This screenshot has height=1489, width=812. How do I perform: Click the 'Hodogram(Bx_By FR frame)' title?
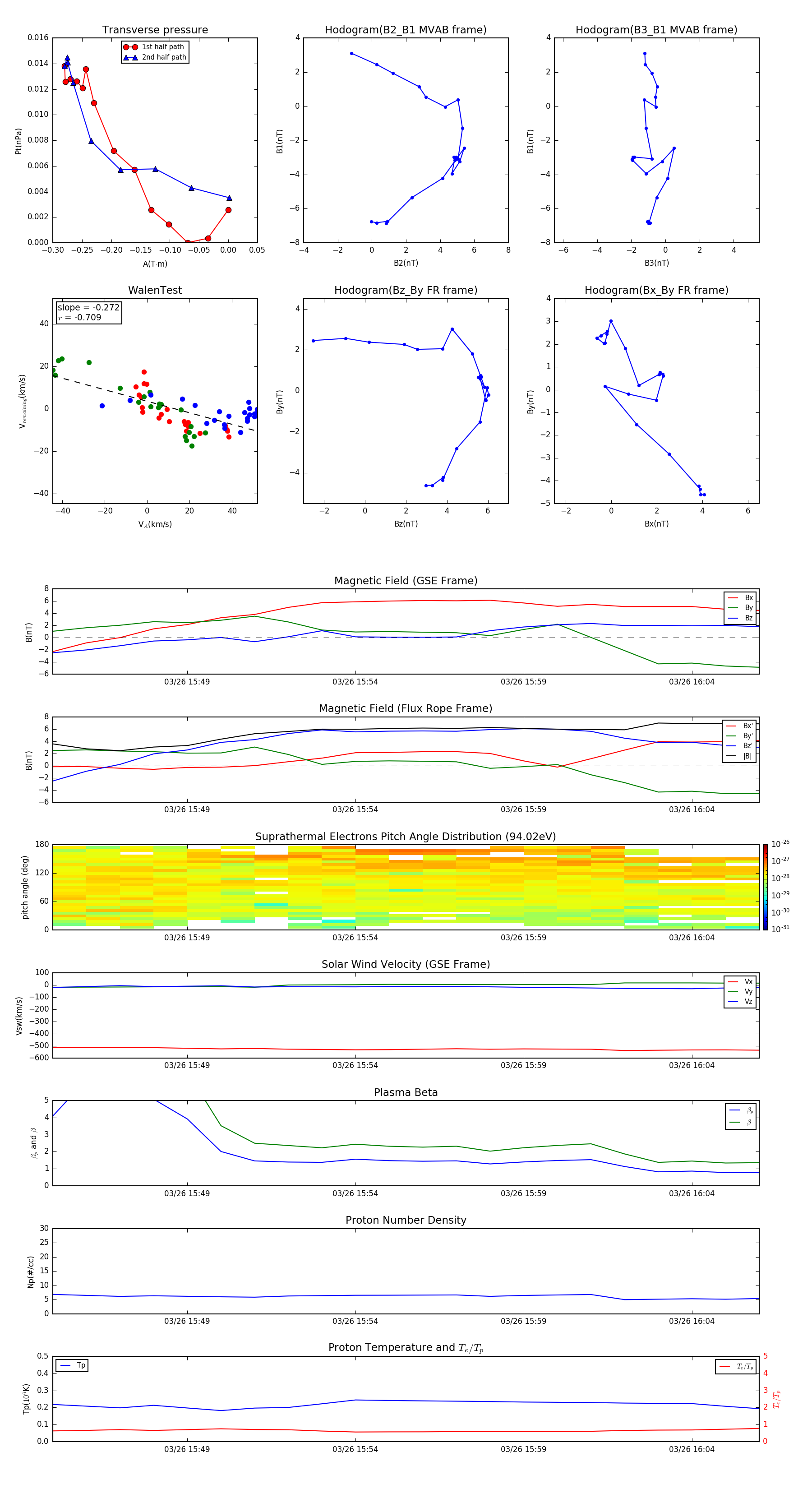click(656, 290)
